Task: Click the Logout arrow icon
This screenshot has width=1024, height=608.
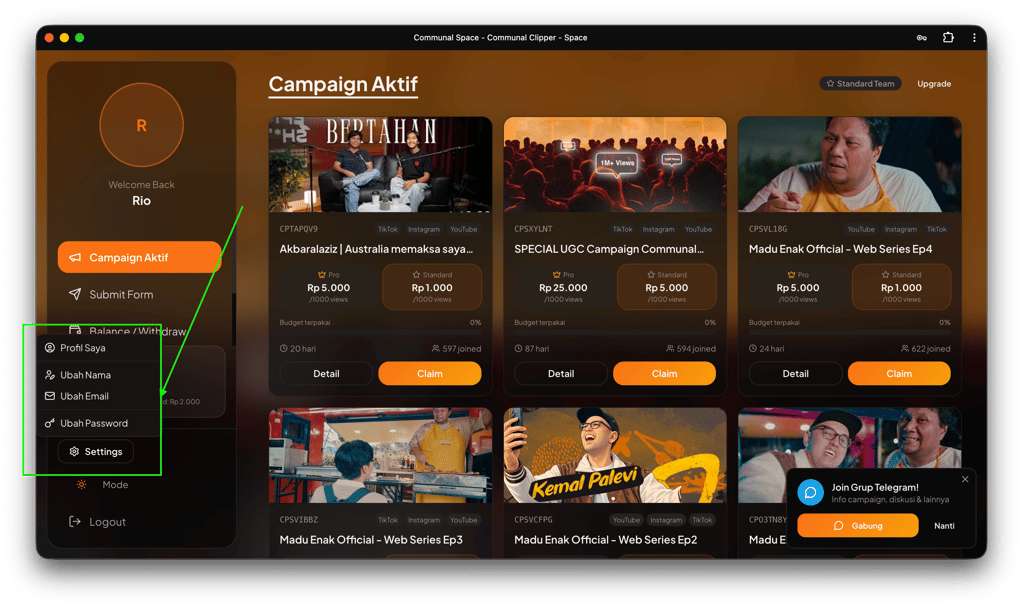Action: pos(74,521)
